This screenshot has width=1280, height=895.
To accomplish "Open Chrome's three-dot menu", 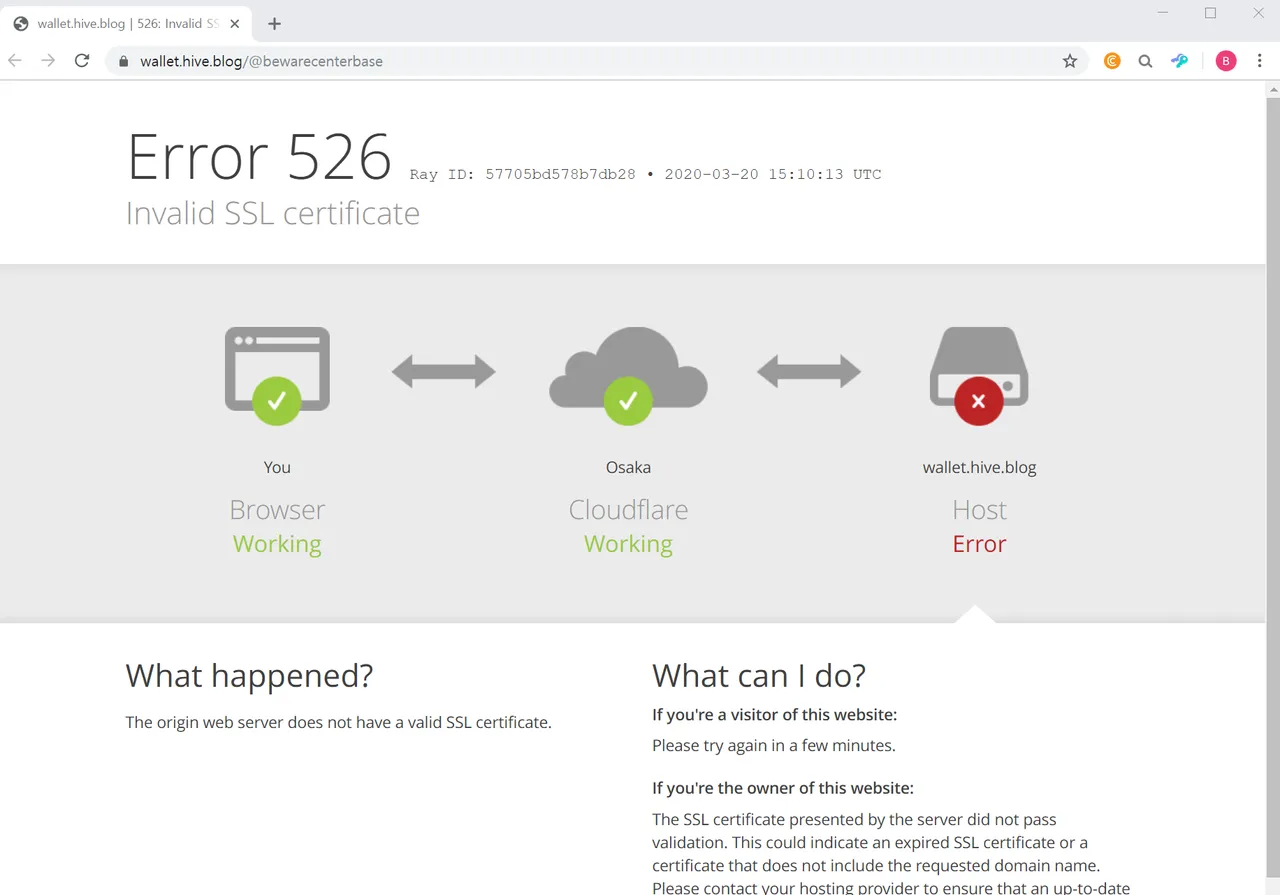I will click(1259, 61).
